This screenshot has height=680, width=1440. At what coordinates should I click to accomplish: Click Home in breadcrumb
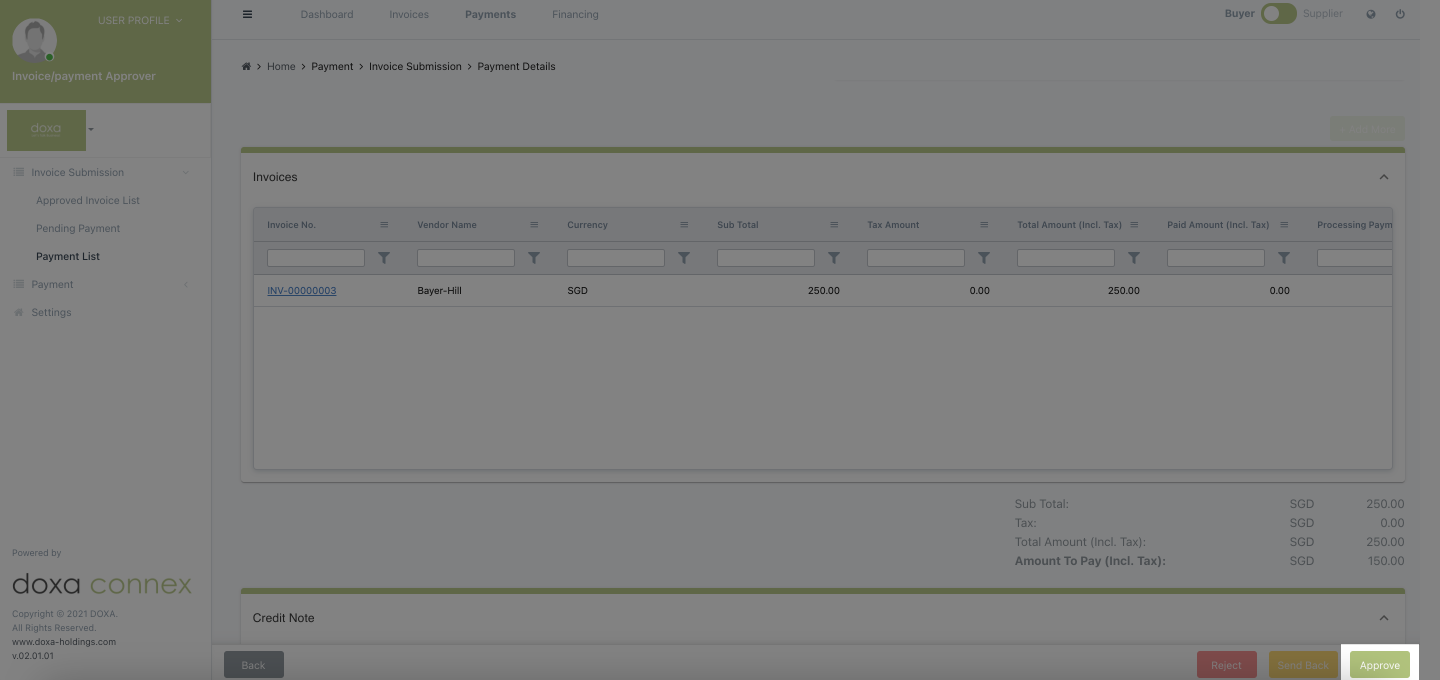tap(281, 66)
